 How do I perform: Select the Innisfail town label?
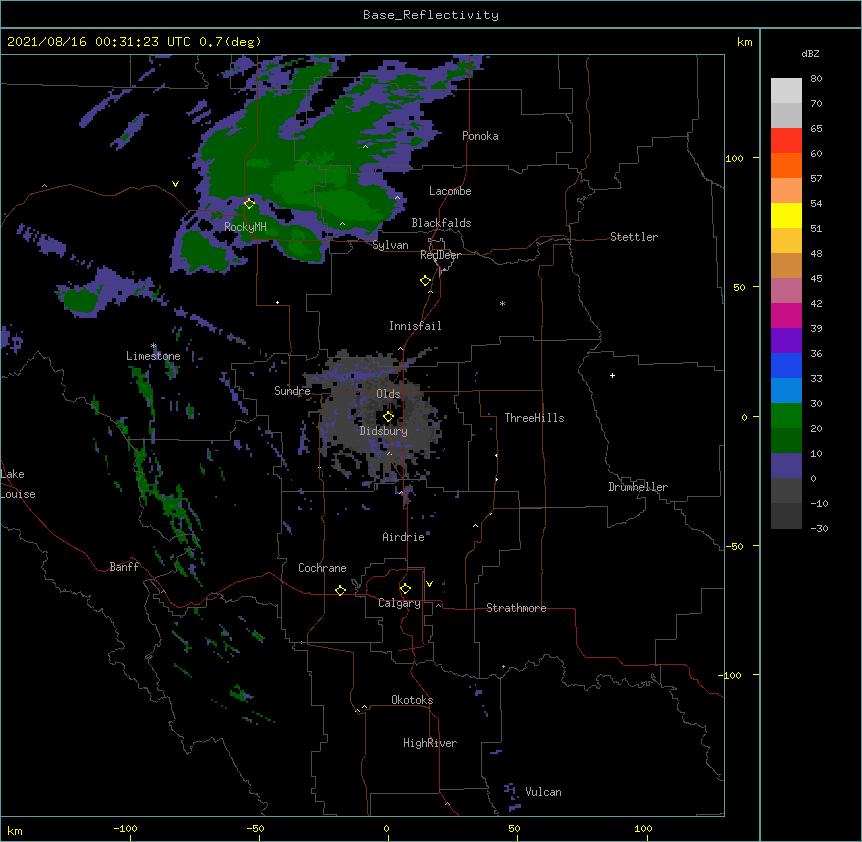(x=415, y=326)
